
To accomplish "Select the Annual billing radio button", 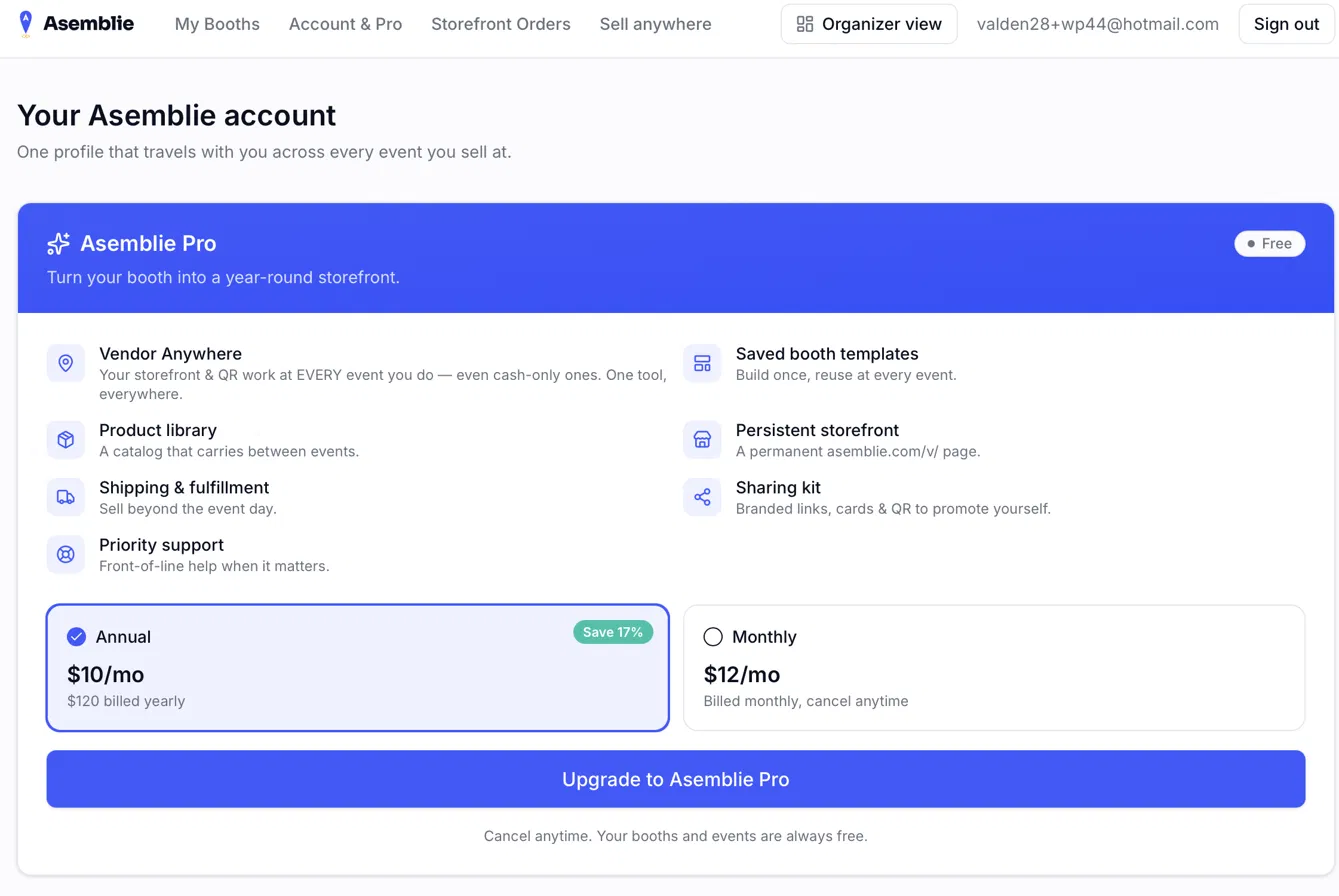I will pyautogui.click(x=76, y=637).
